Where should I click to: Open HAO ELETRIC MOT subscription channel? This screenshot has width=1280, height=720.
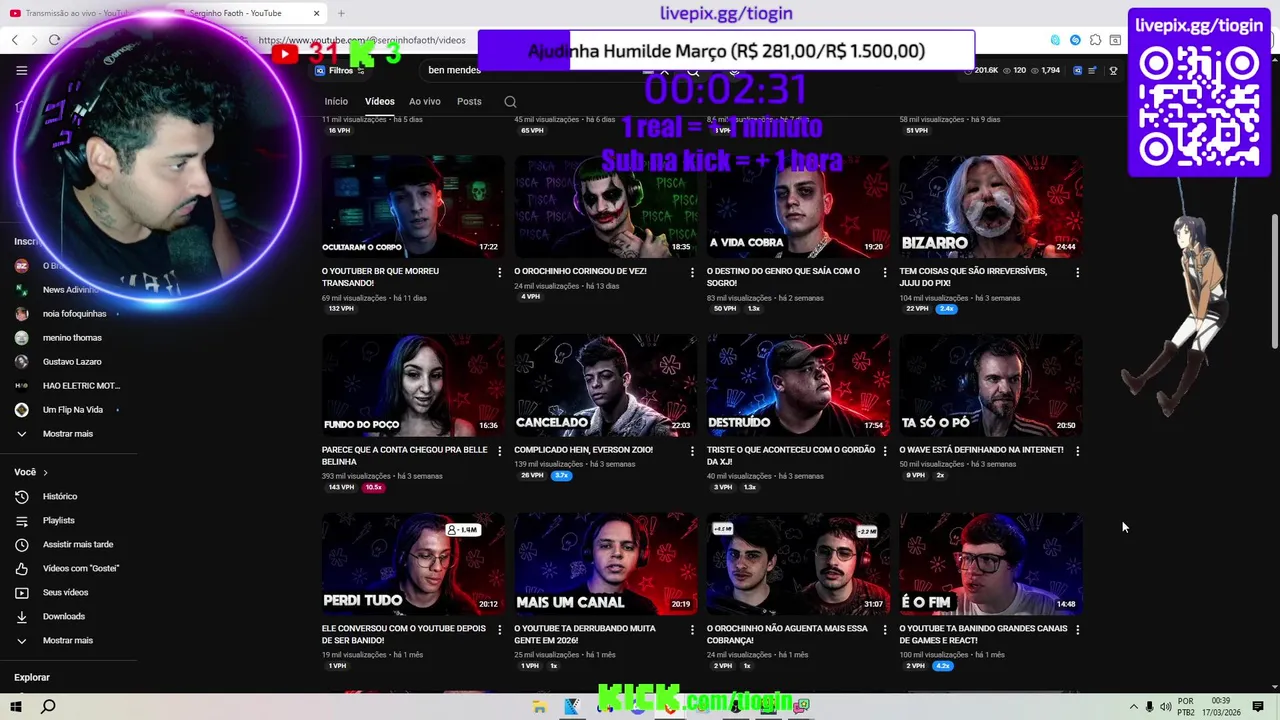[x=80, y=386]
